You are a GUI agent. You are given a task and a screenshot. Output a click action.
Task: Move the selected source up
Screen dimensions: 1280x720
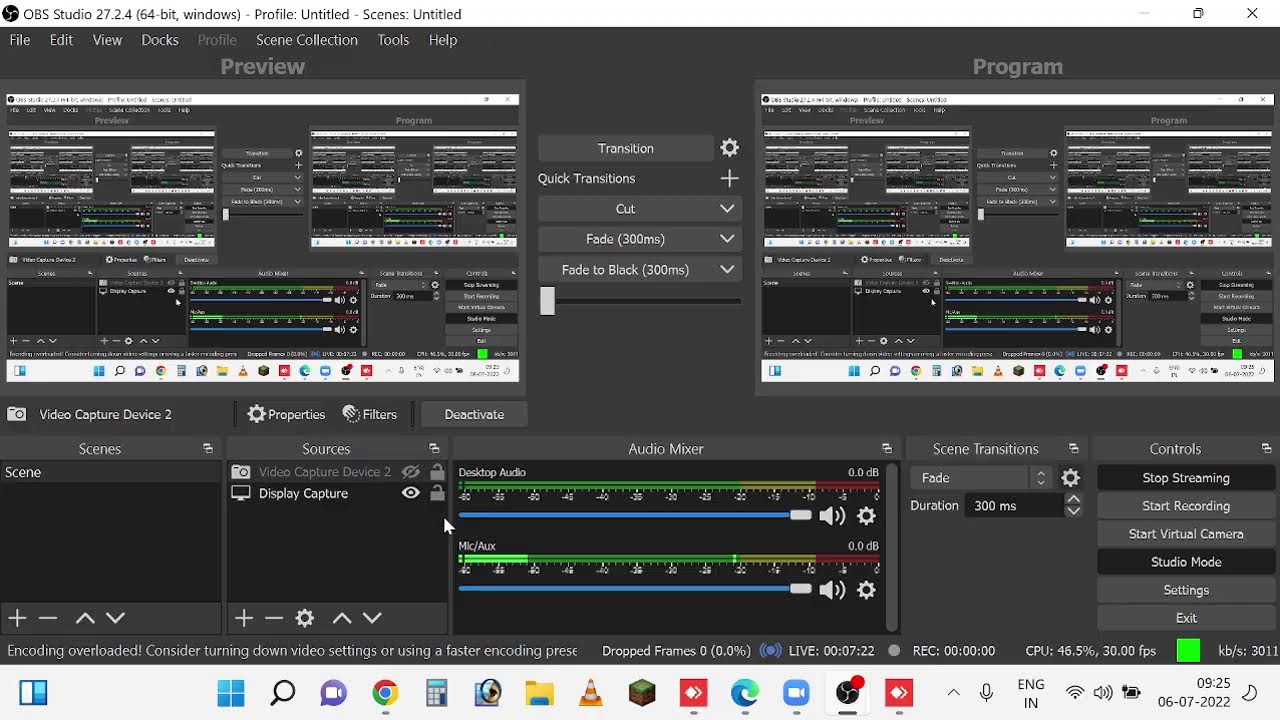(342, 618)
